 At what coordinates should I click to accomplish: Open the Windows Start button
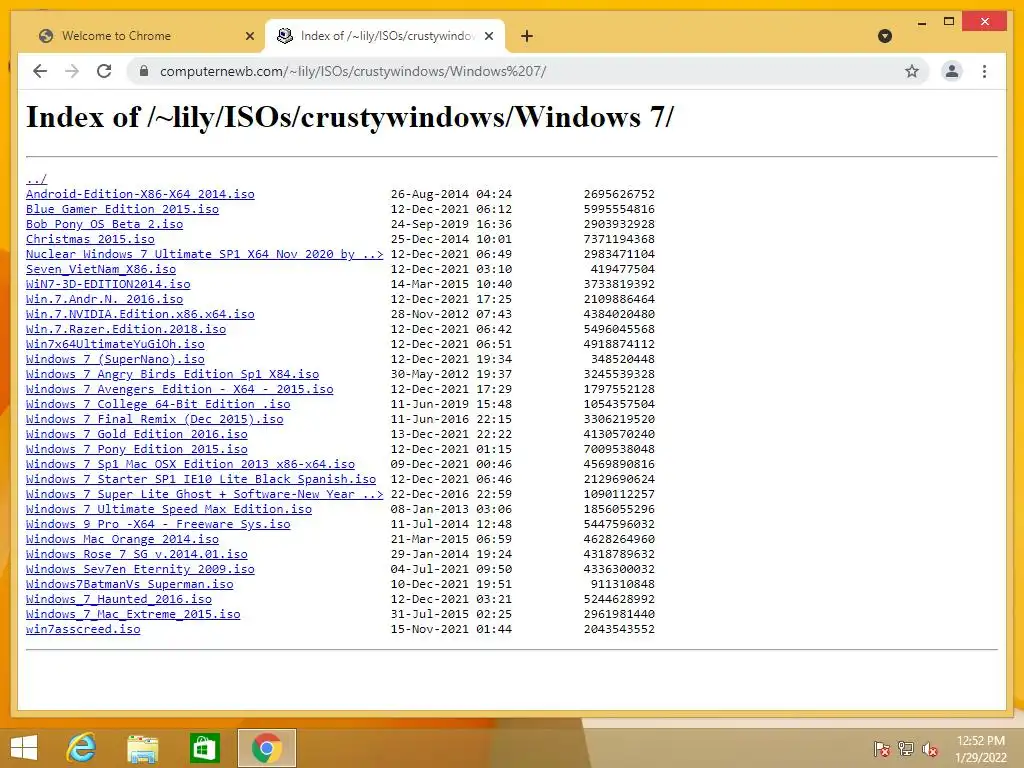tap(24, 748)
